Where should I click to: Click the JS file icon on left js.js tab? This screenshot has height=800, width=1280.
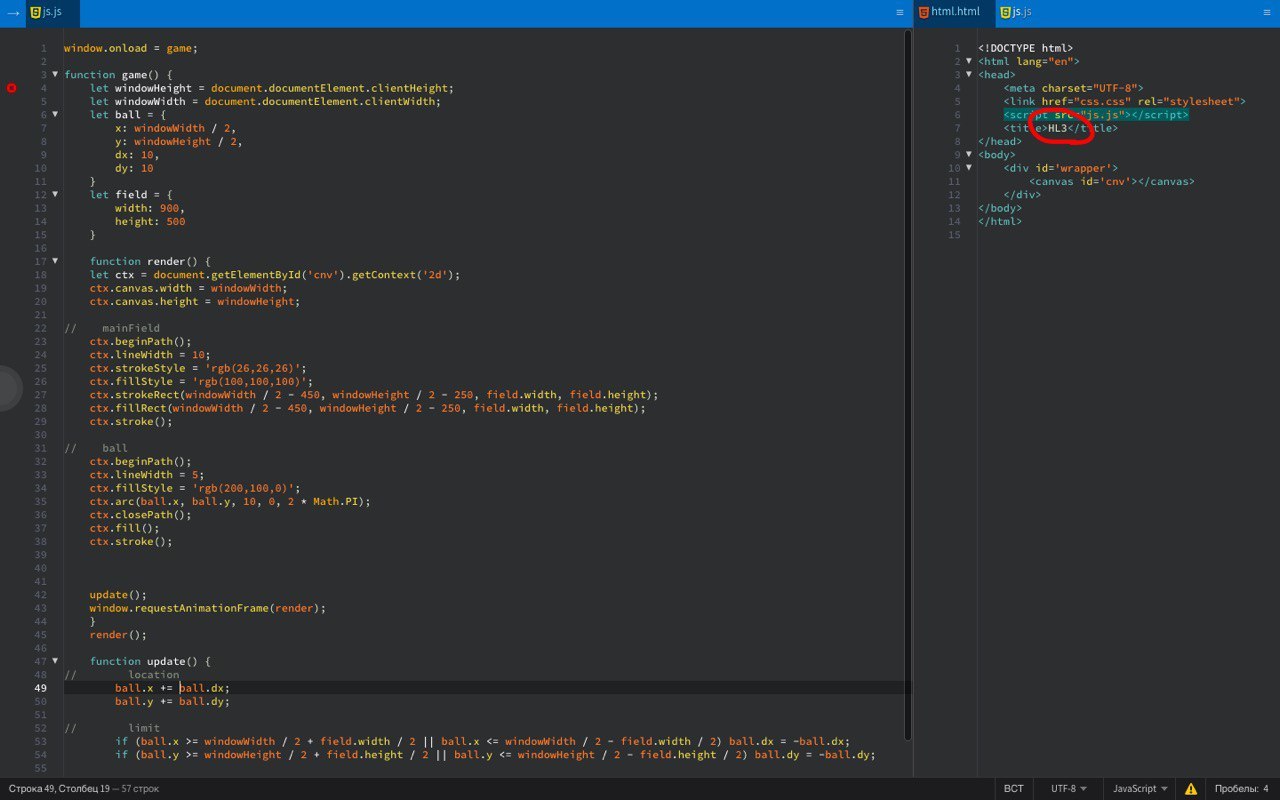(x=36, y=12)
